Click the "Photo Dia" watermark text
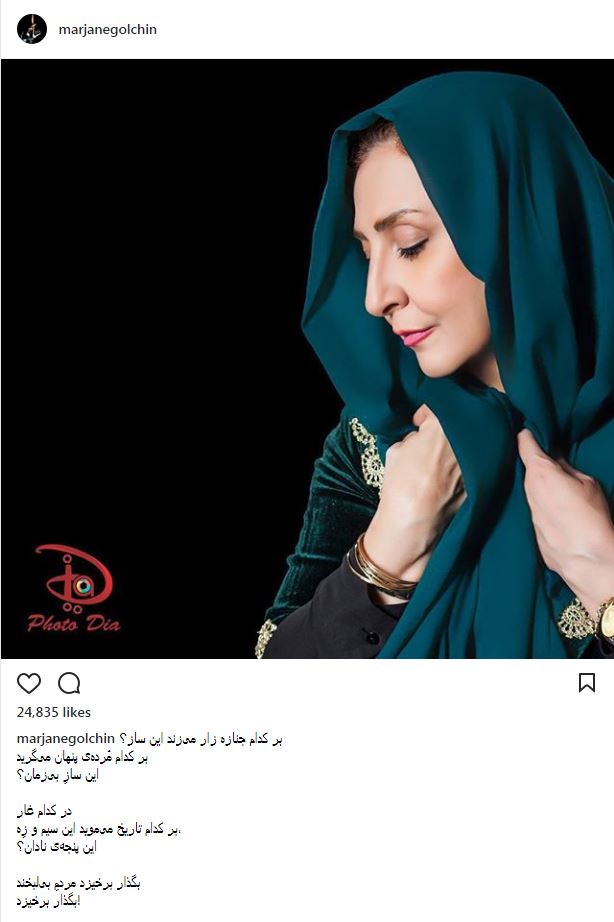 pyautogui.click(x=74, y=623)
